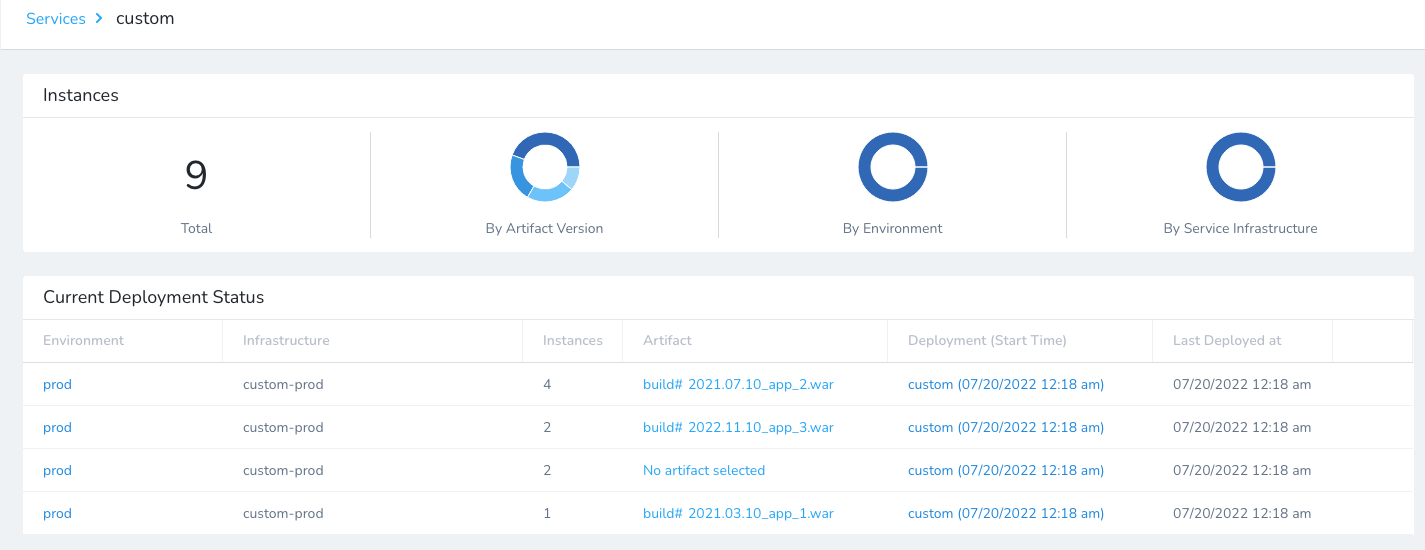Screen dimensions: 1425x550
Task: Click the By Environment donut chart
Action: pos(893,167)
